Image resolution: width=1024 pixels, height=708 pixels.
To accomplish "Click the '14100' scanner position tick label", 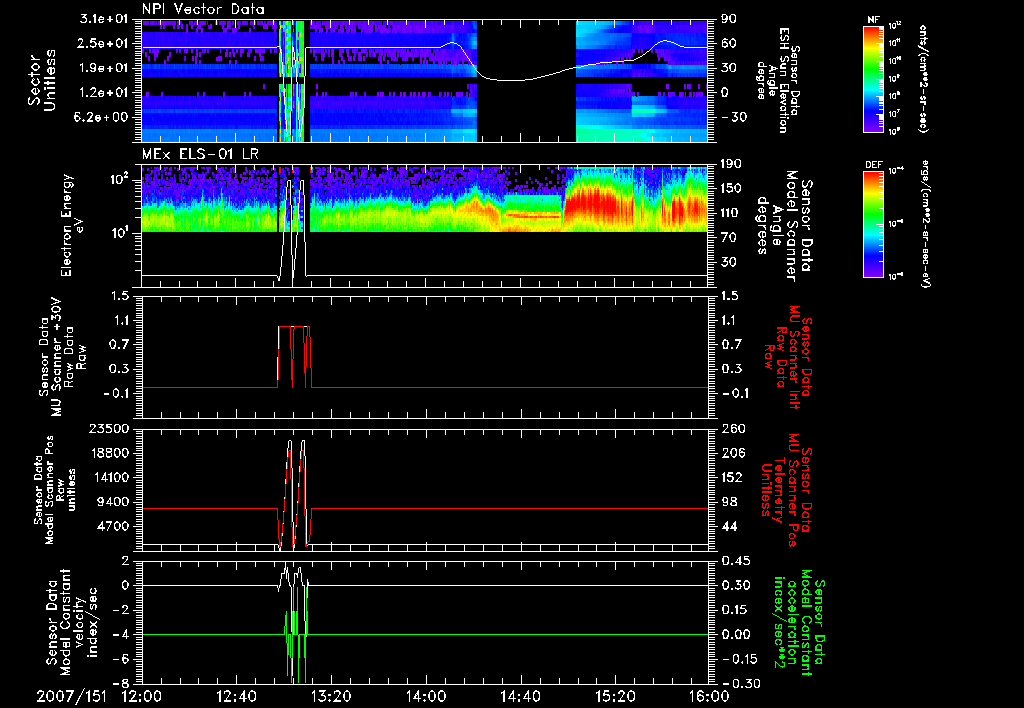I will pos(108,477).
